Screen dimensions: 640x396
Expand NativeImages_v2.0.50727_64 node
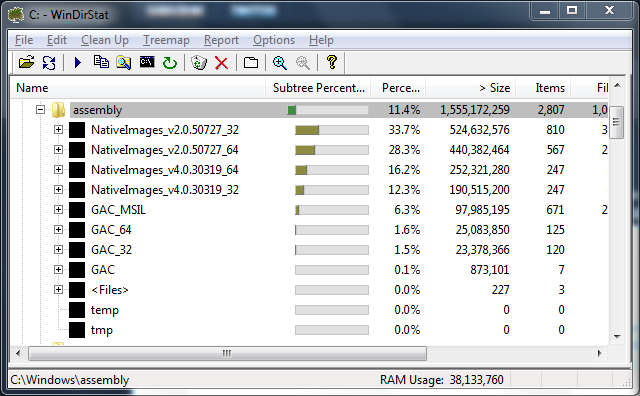58,149
